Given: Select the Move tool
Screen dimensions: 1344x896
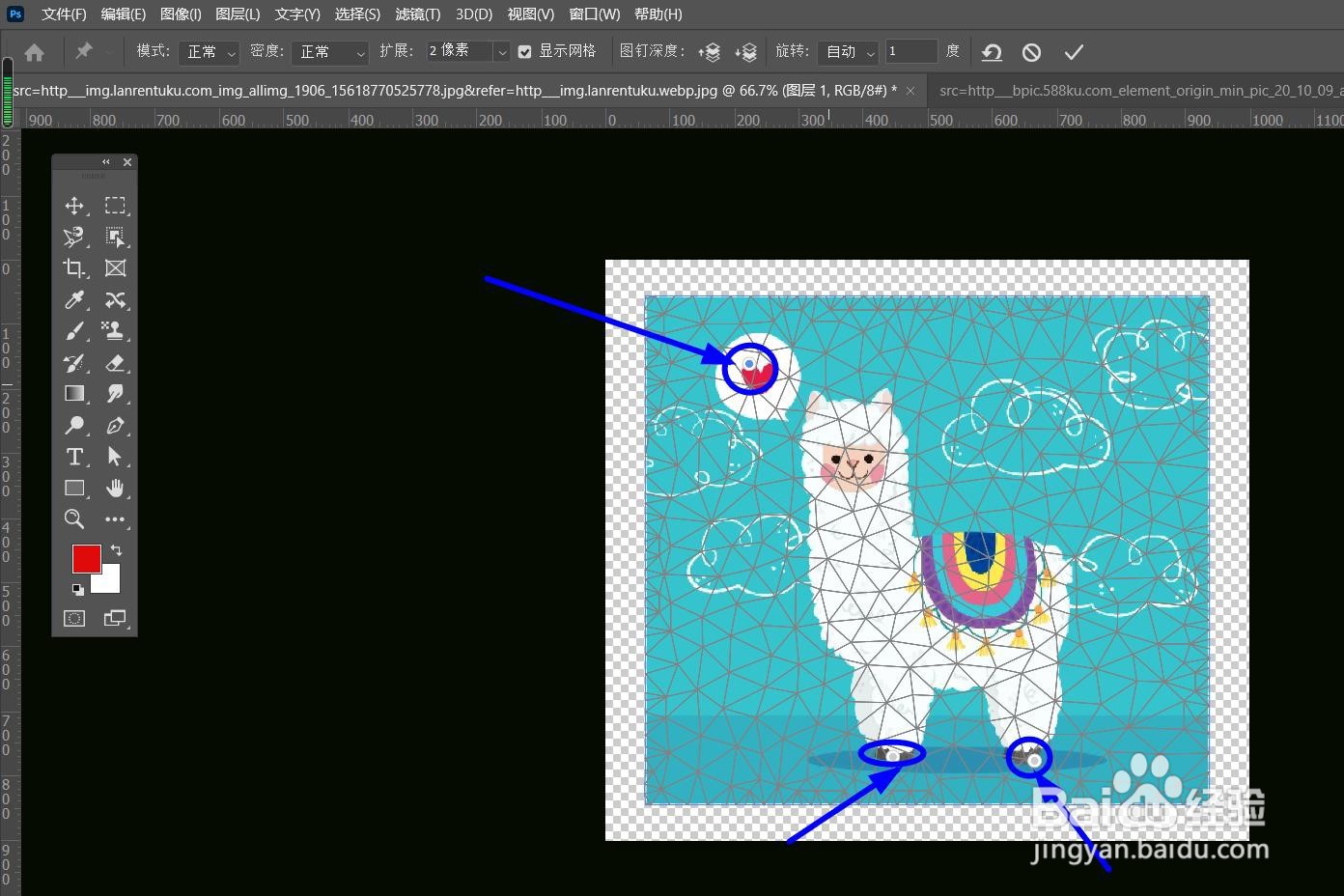Looking at the screenshot, I should [74, 206].
